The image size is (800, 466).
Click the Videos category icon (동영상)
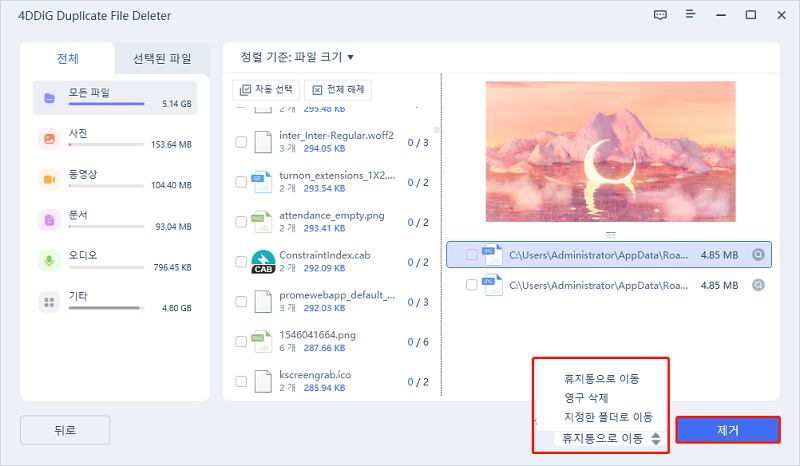point(49,180)
